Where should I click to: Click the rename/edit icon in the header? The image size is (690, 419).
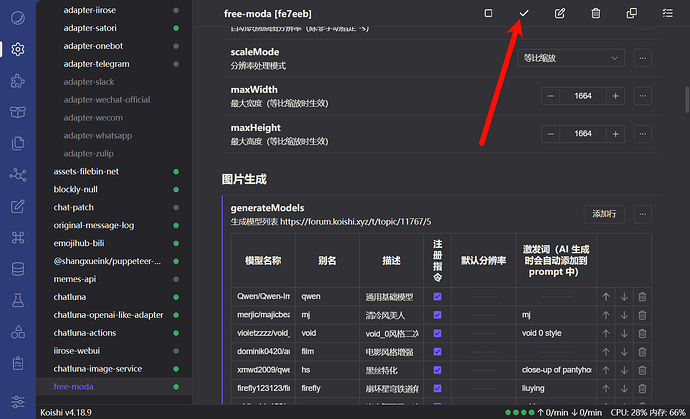[560, 13]
